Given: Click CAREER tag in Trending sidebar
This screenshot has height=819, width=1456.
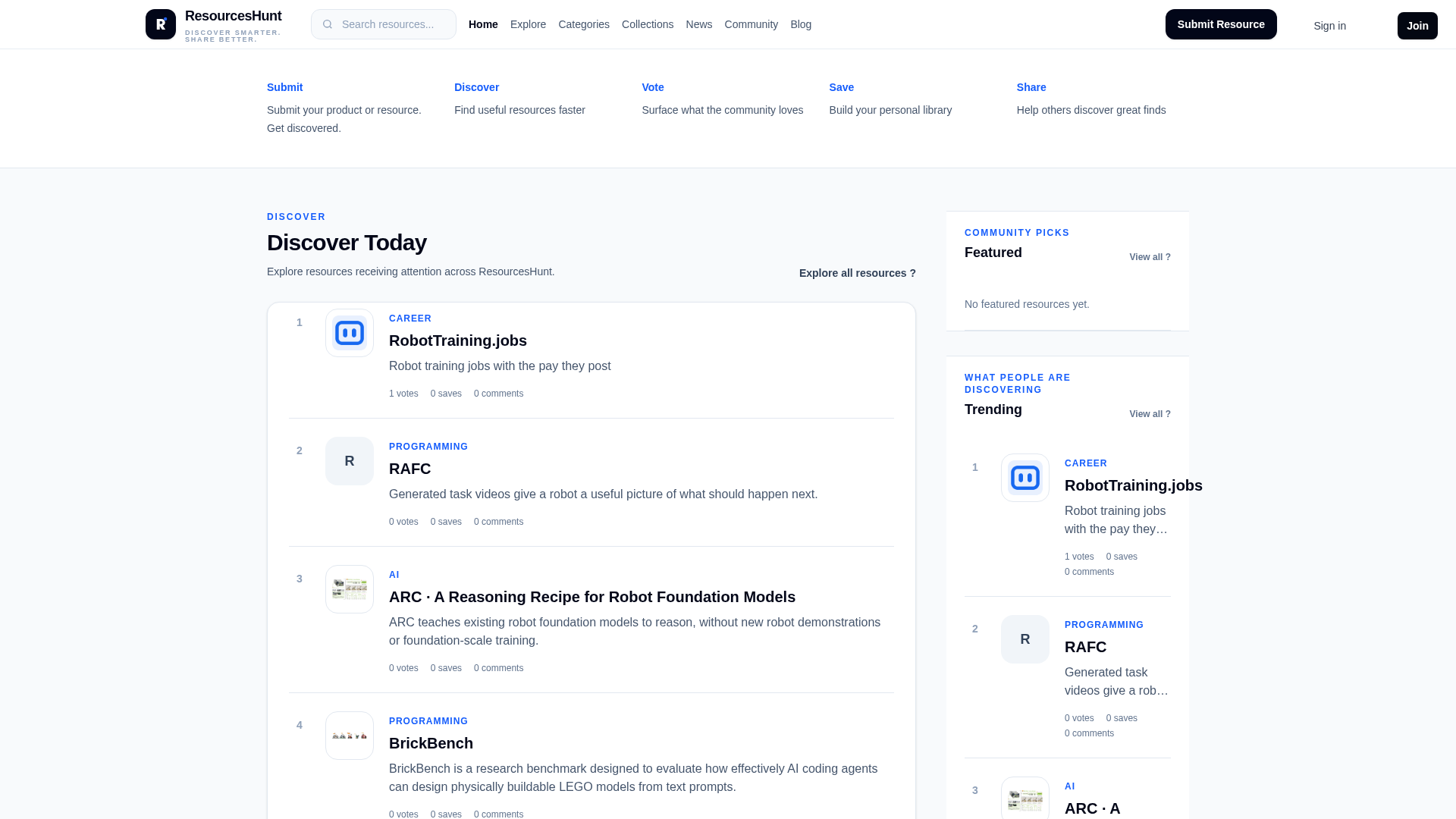Looking at the screenshot, I should click(x=1086, y=463).
